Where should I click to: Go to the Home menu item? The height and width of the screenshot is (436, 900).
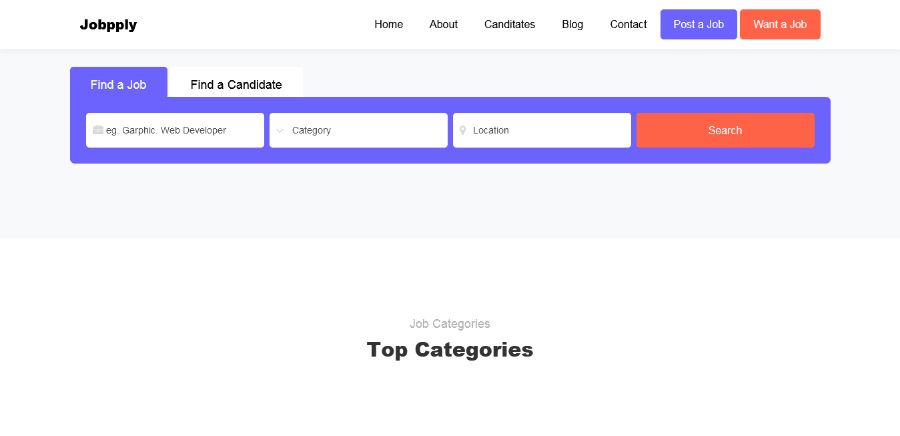coord(388,24)
